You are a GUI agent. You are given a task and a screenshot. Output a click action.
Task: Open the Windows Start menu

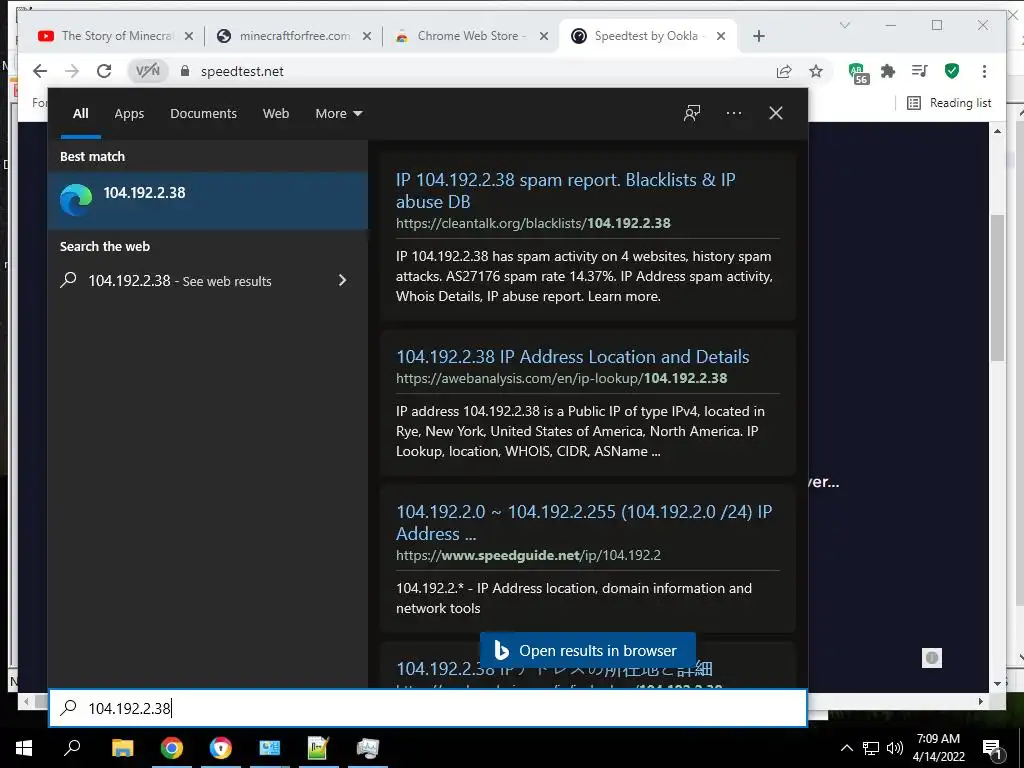[24, 748]
